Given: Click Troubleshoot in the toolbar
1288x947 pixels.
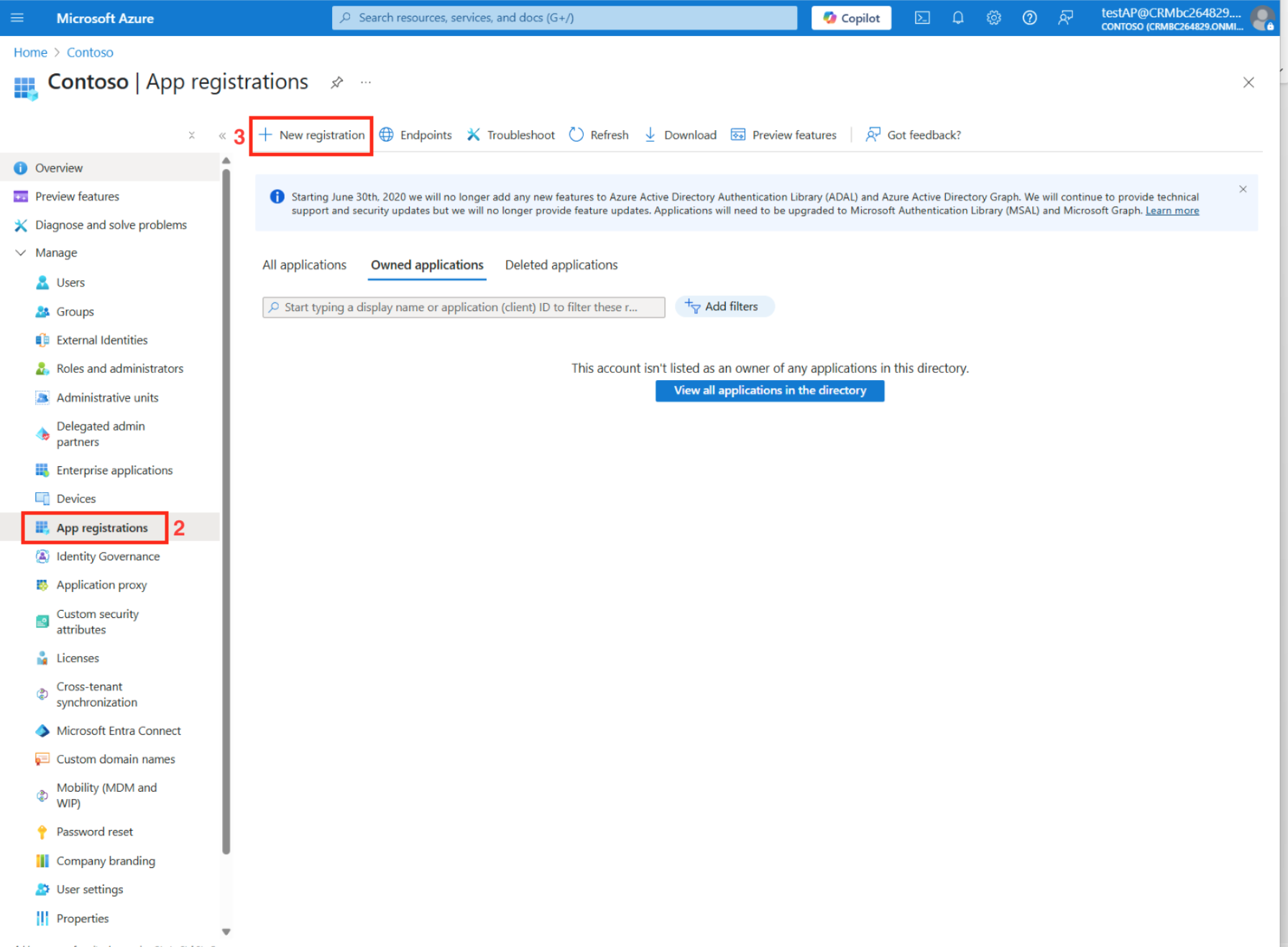Looking at the screenshot, I should (x=511, y=135).
